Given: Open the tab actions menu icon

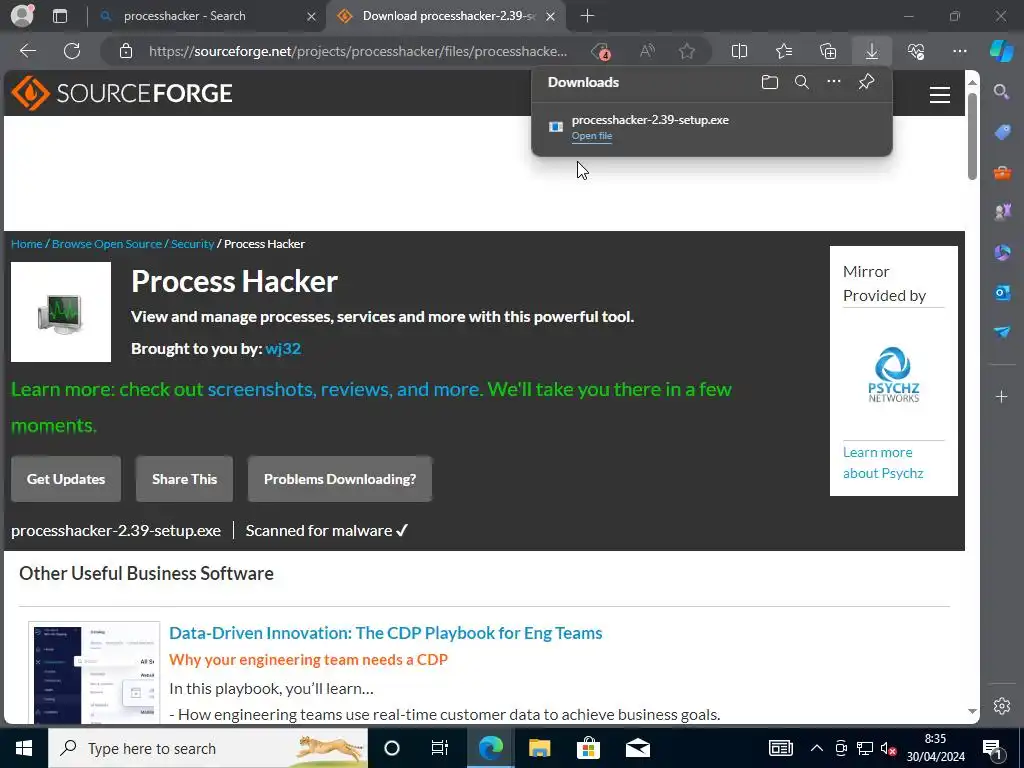Looking at the screenshot, I should click(x=60, y=16).
